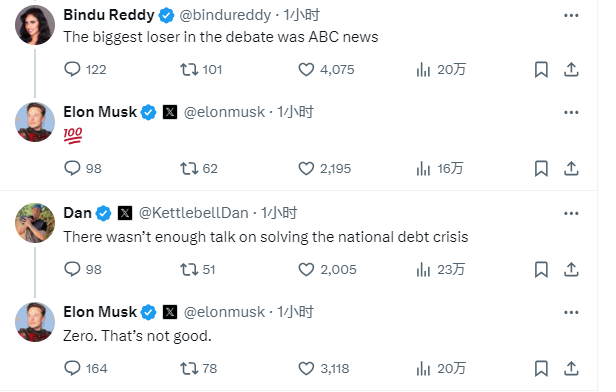Viewport: 616px width, 392px height.
Task: Bookmark Bindu Reddy's tweet
Action: click(541, 70)
